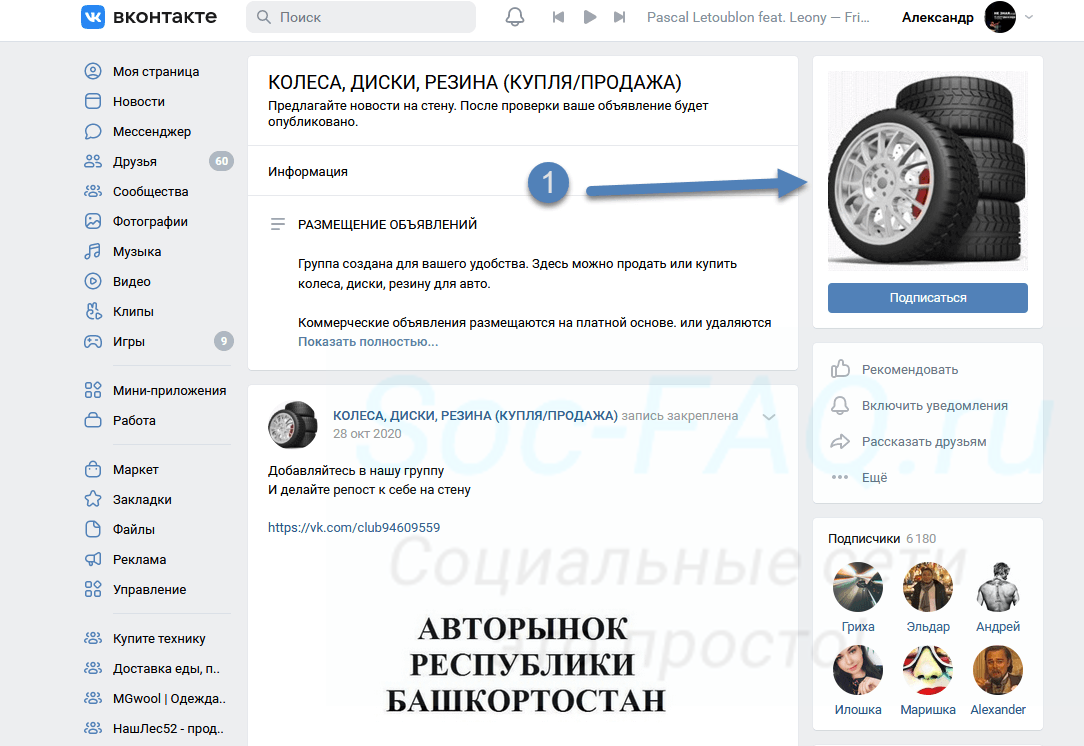Expand description with Показать полностью

tap(368, 341)
